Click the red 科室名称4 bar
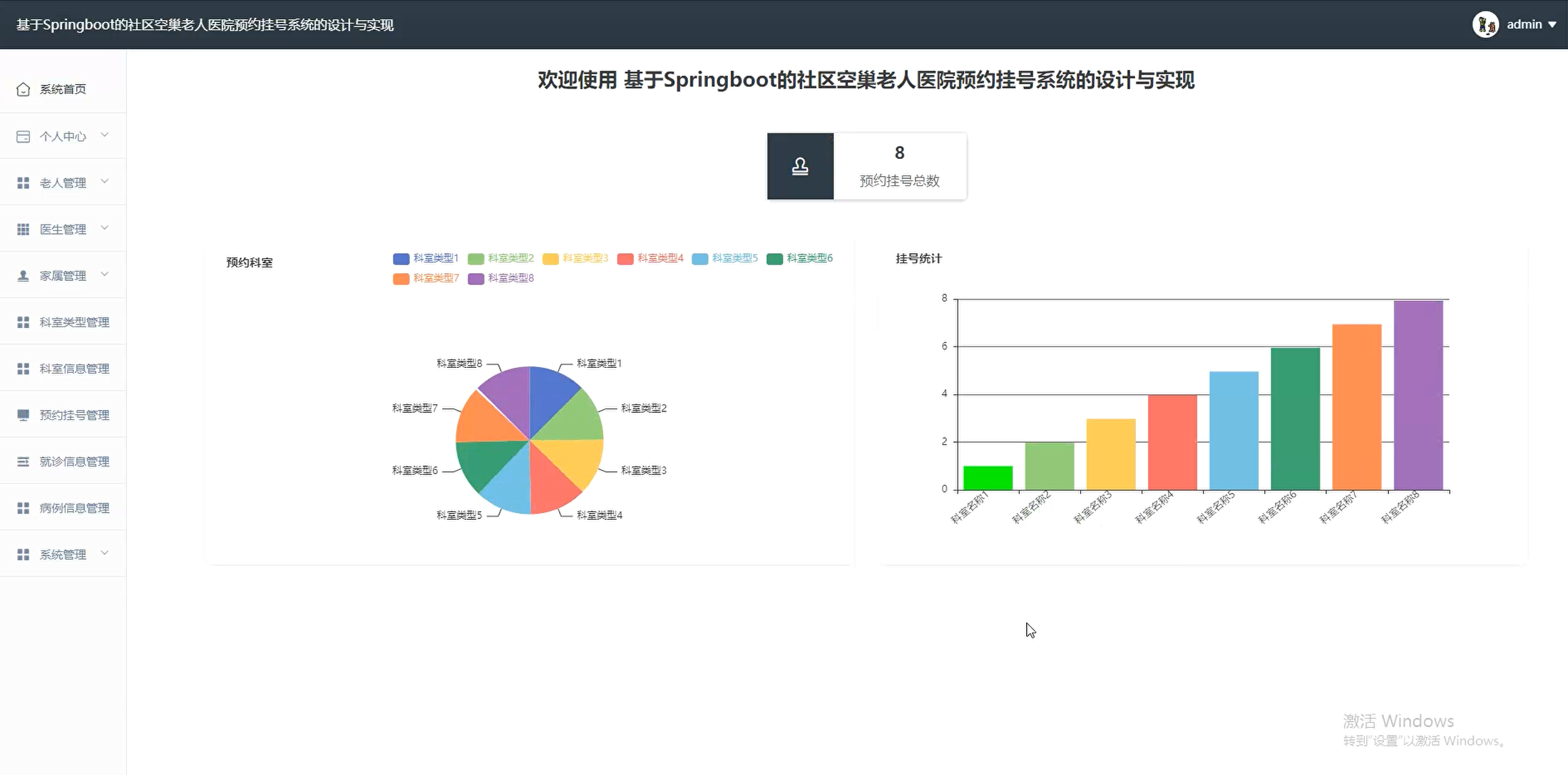1568x775 pixels. click(1172, 442)
